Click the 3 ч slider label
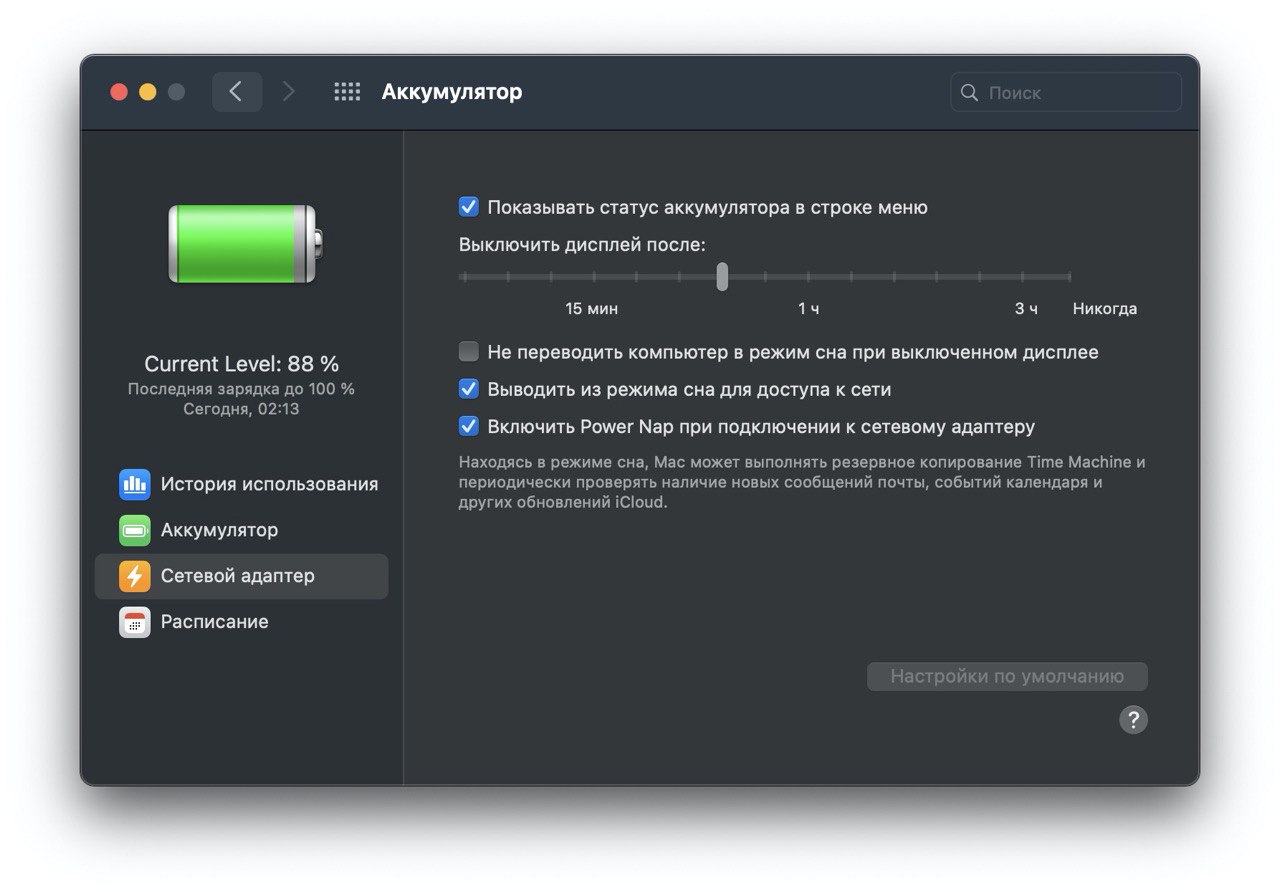1280x892 pixels. click(x=1026, y=309)
